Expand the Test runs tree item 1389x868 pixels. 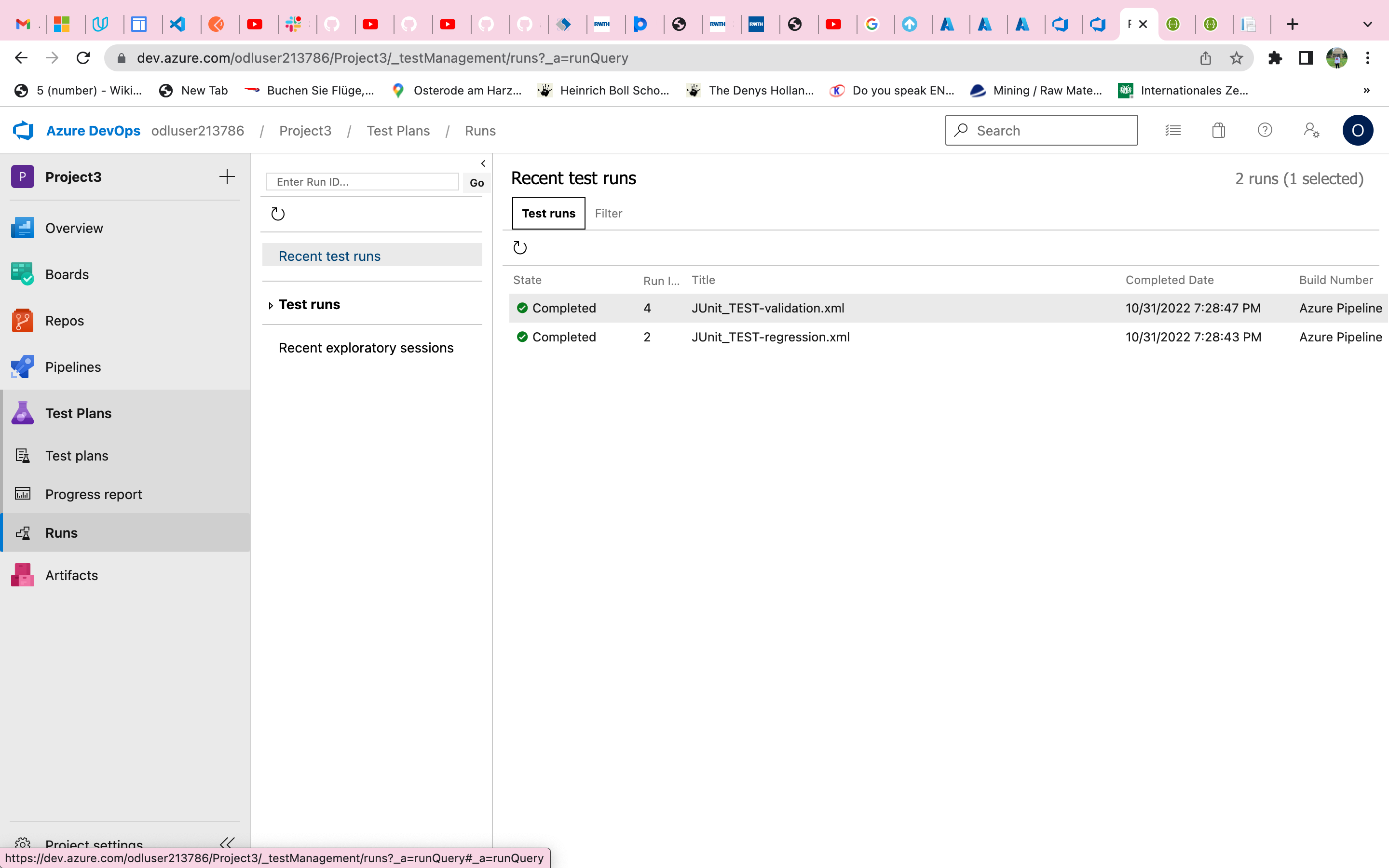point(271,305)
